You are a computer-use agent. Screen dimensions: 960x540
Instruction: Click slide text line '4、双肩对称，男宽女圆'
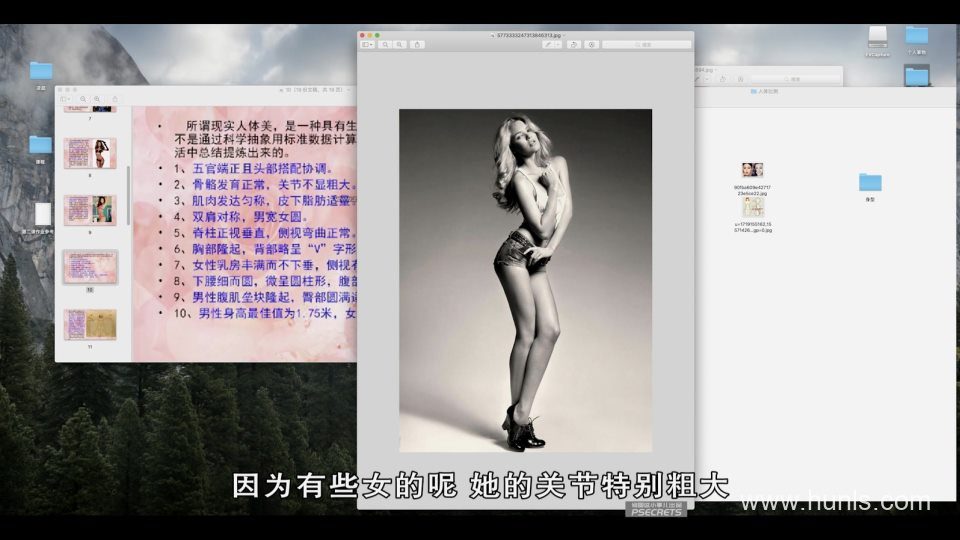point(241,217)
